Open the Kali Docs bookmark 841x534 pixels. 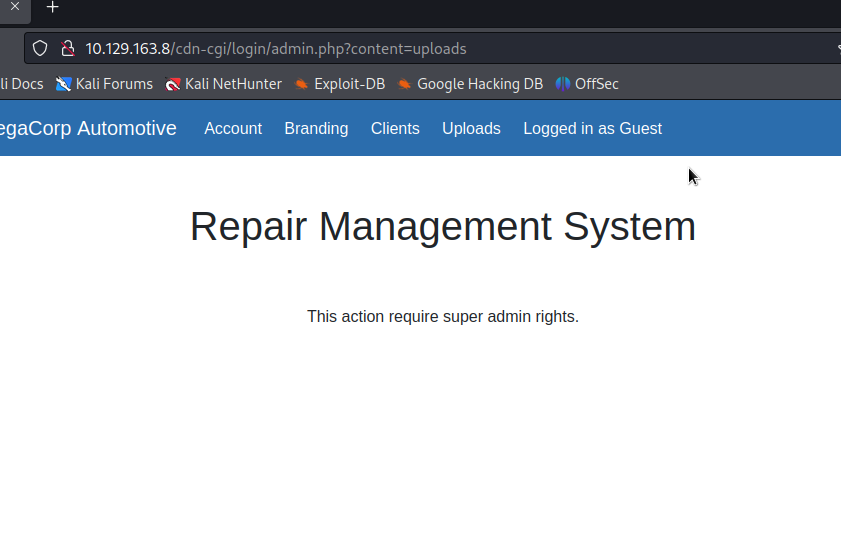pyautogui.click(x=20, y=84)
